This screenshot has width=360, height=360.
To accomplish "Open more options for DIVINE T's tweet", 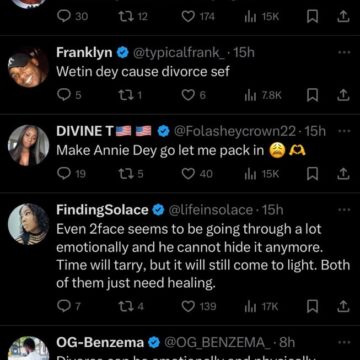I will point(344,131).
